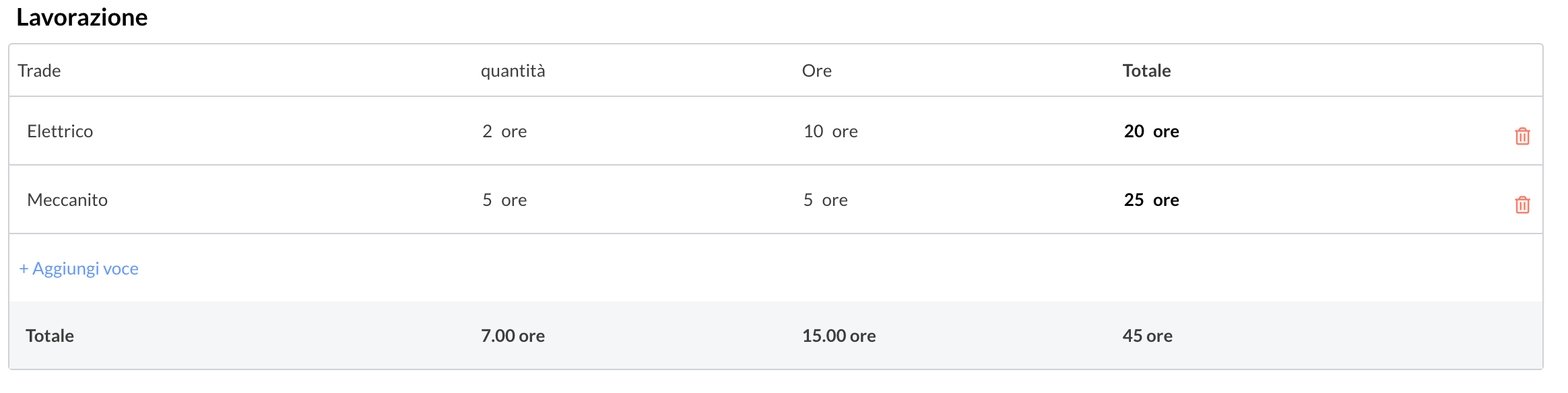
Task: Click the Meccanito hours value 5
Action: (808, 200)
